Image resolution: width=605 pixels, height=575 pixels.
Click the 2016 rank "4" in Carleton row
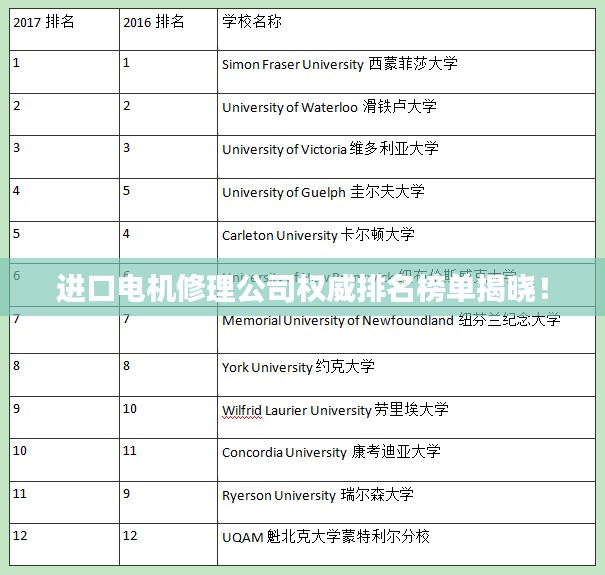click(127, 233)
